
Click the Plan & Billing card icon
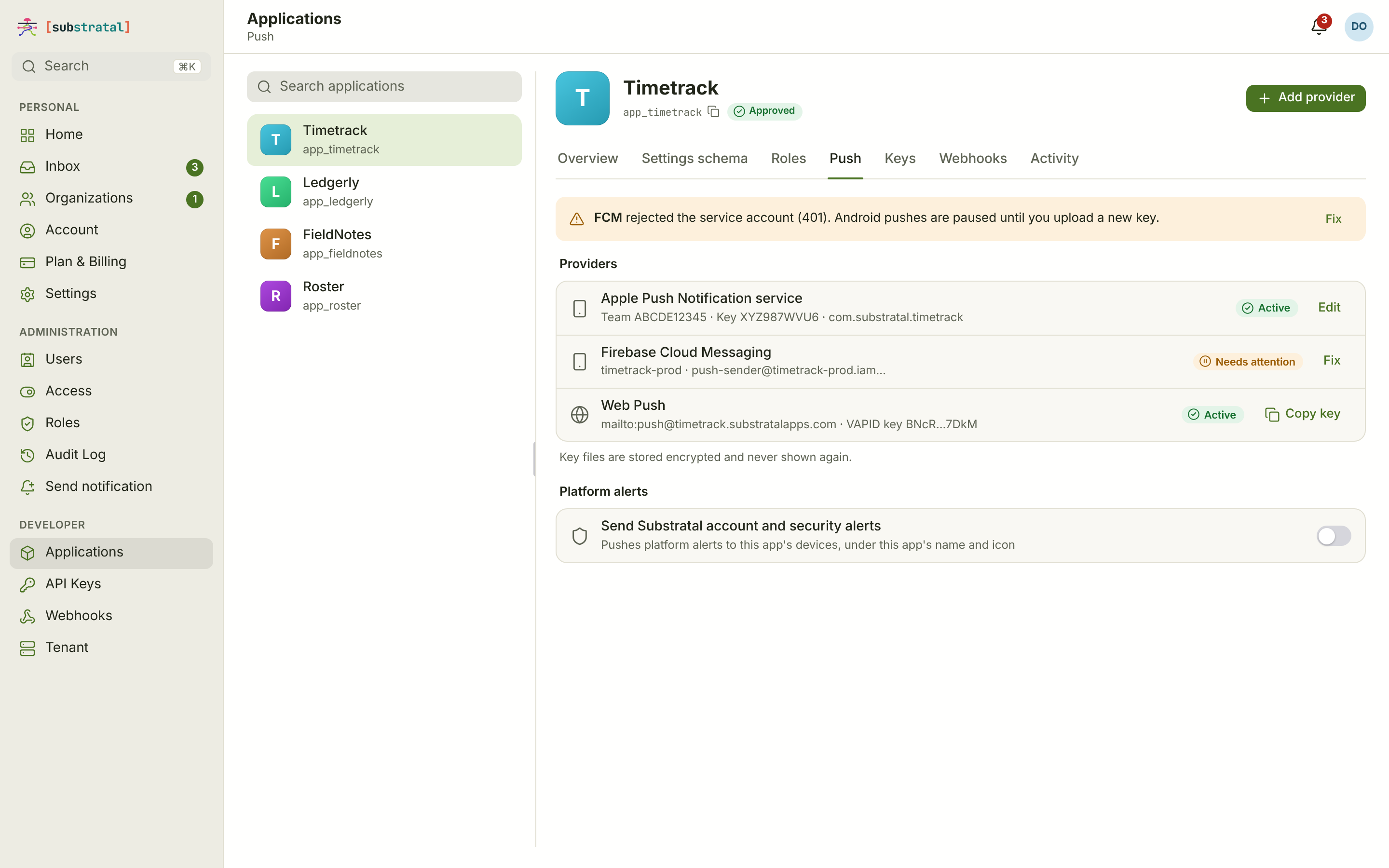(x=27, y=262)
